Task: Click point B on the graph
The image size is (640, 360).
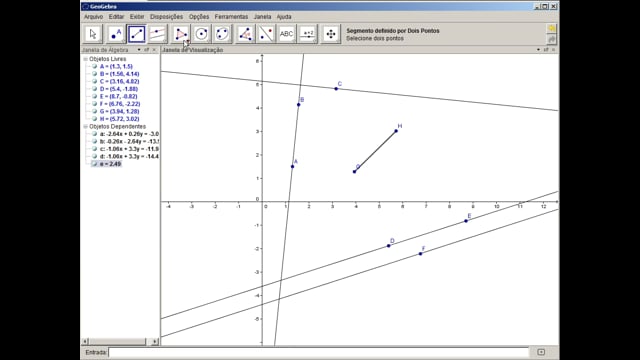Action: click(x=299, y=105)
